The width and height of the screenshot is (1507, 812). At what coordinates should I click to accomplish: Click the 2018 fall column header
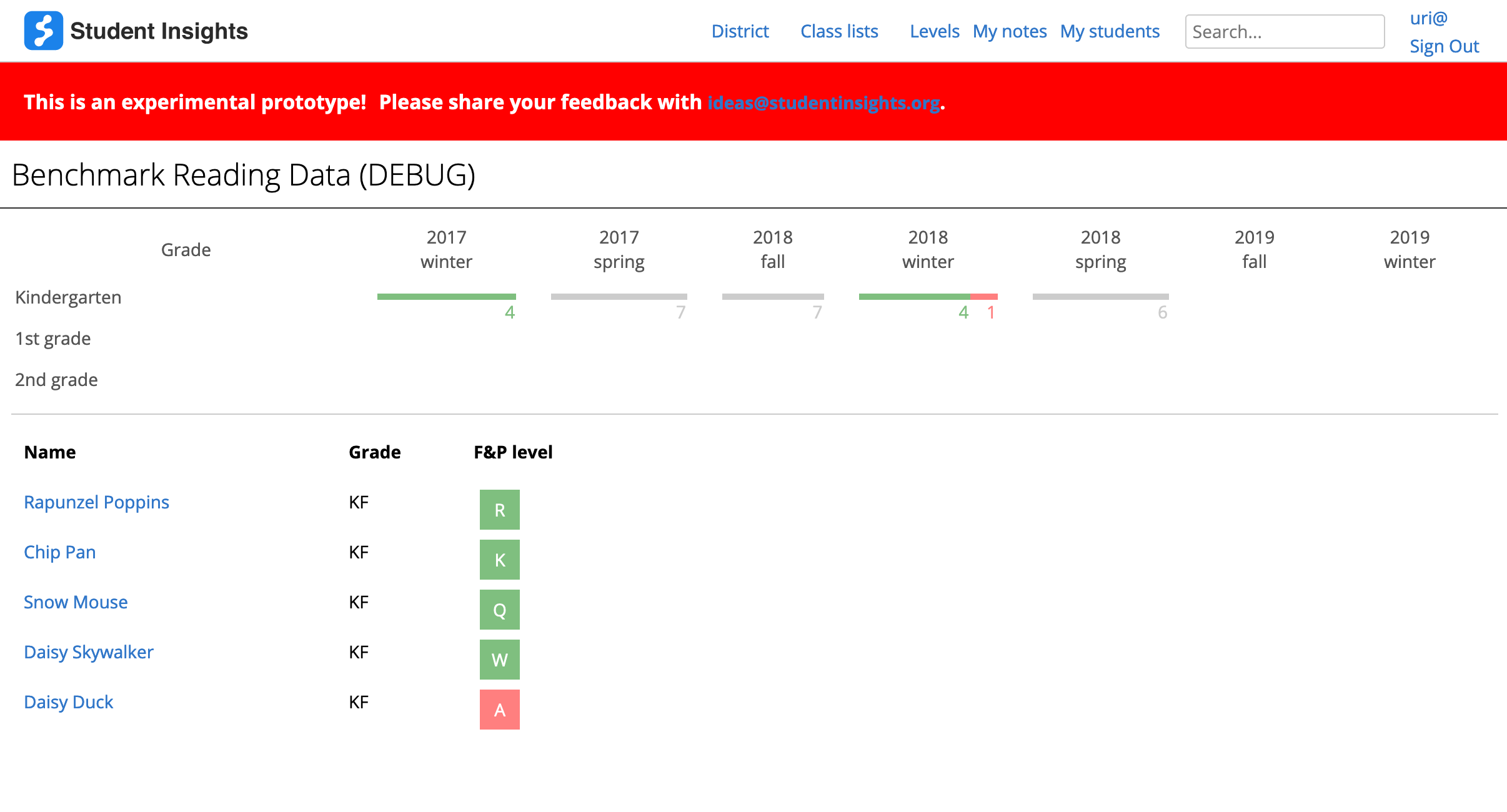click(x=773, y=250)
